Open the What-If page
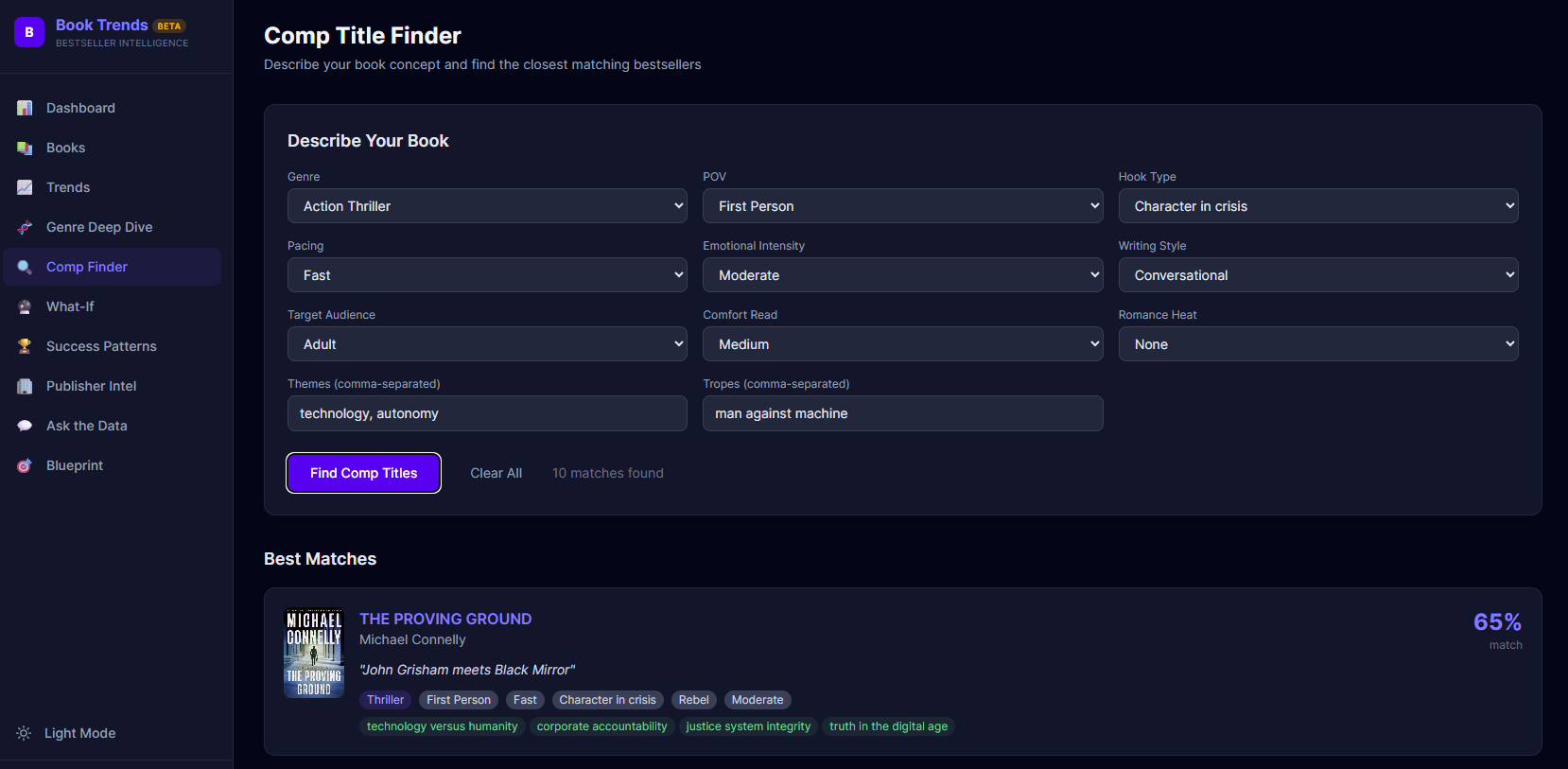Viewport: 1568px width, 769px height. pyautogui.click(x=113, y=306)
